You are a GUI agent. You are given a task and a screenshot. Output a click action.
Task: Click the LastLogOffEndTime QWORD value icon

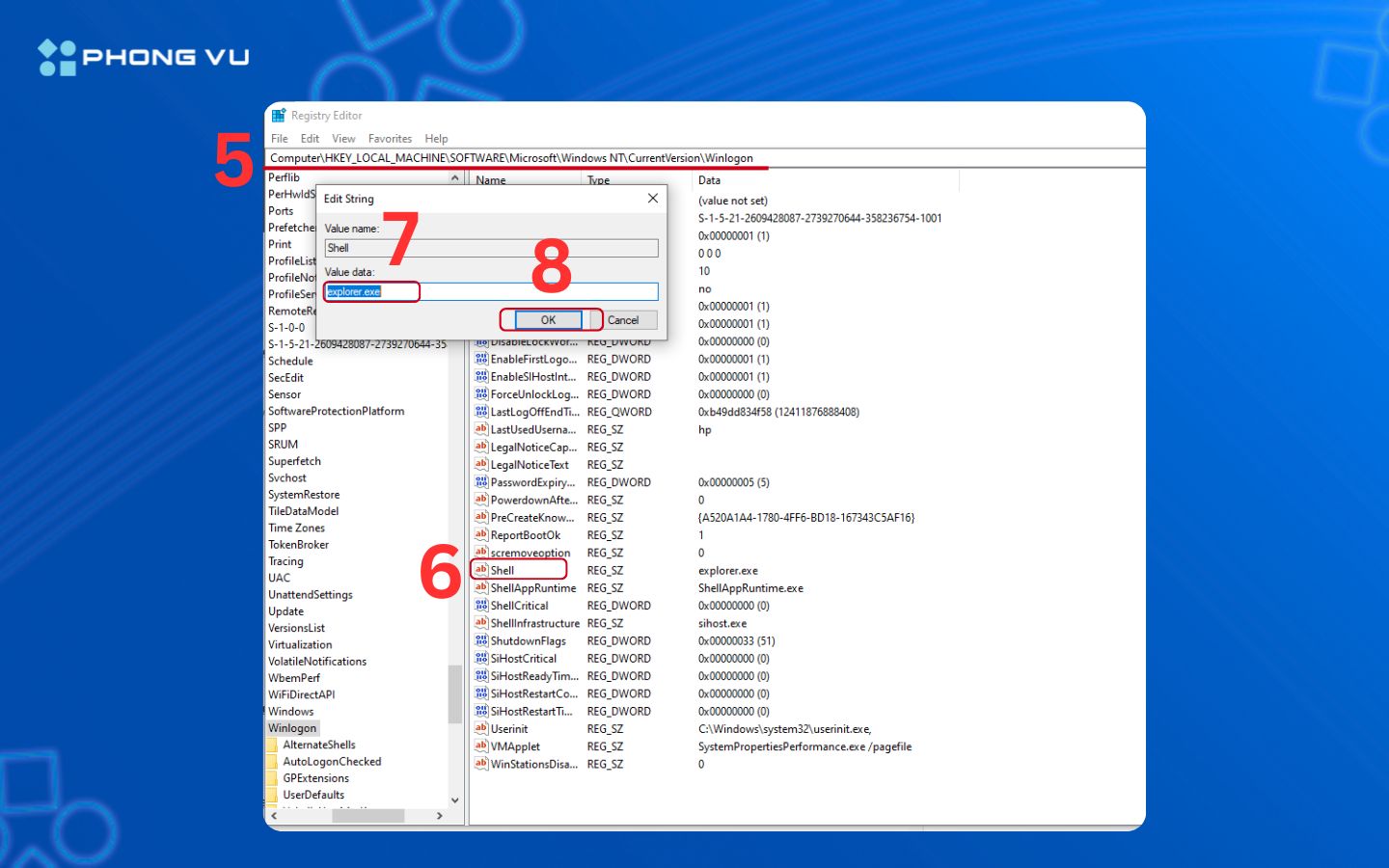(x=480, y=412)
